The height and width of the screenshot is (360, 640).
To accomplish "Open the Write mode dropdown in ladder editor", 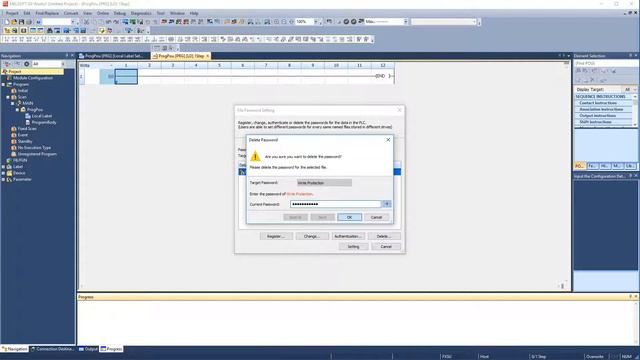I will click(111, 65).
